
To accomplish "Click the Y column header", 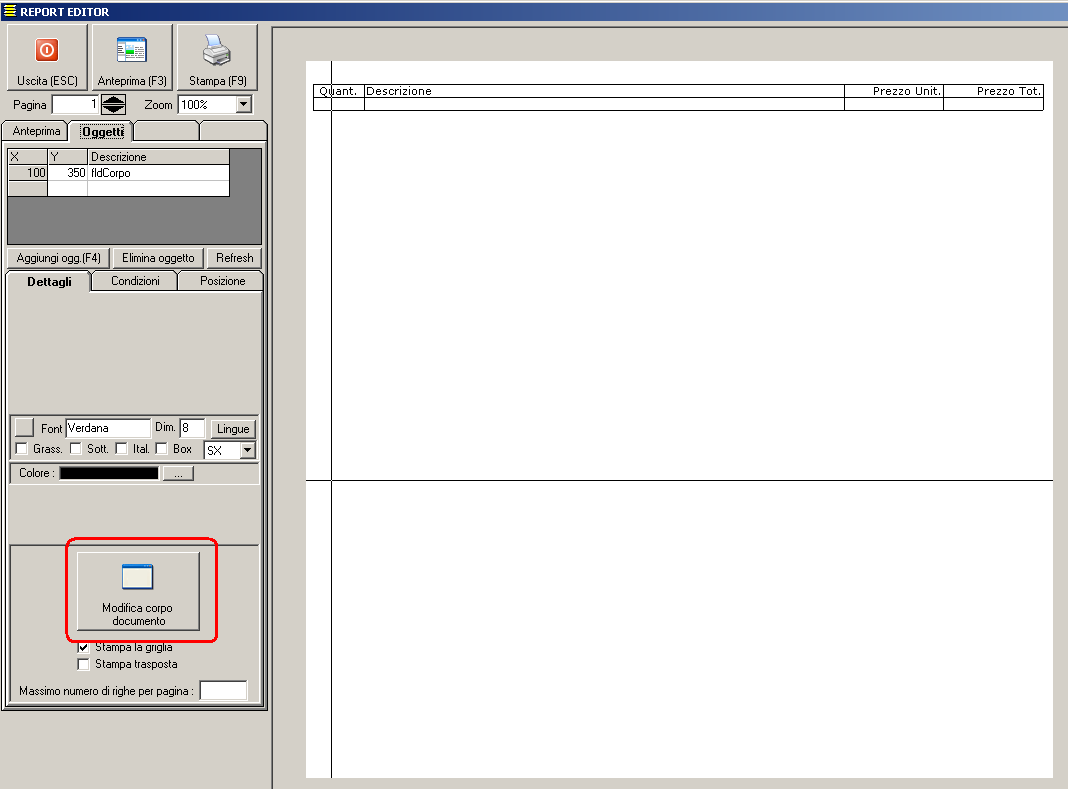I will coord(67,157).
